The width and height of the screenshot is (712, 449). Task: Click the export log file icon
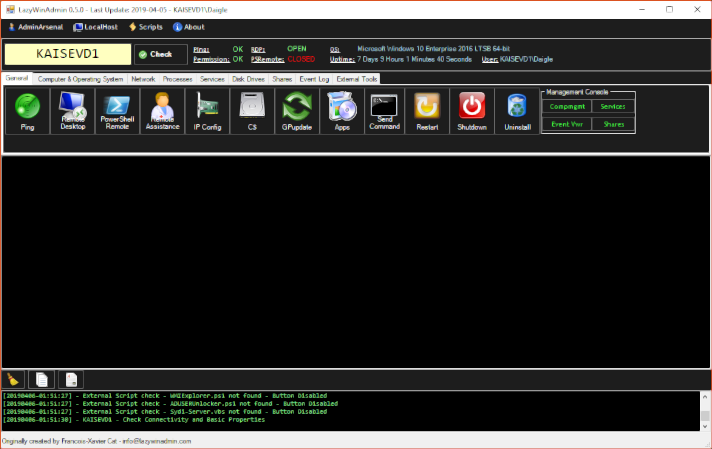pos(71,380)
